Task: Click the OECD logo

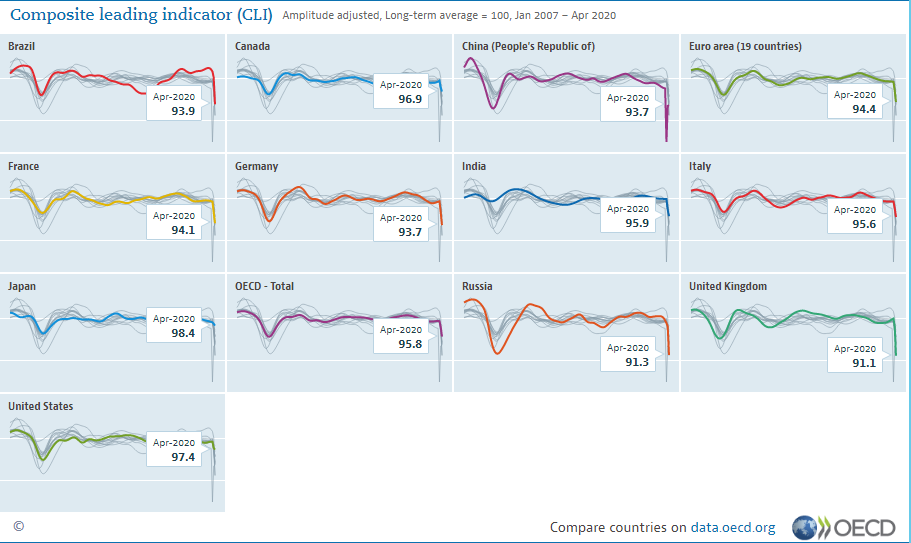Action: click(843, 527)
